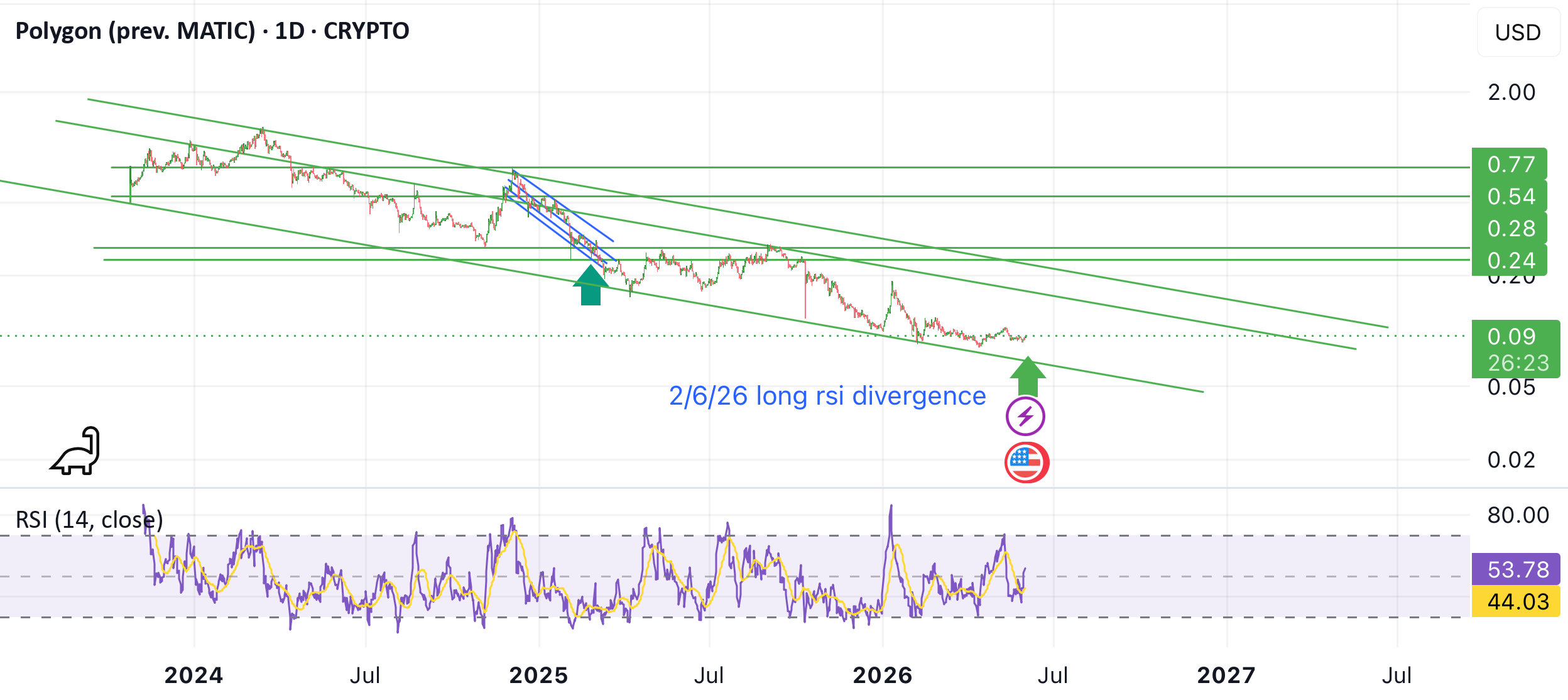
Task: Click the Jul label between 2026 and 2027
Action: pyautogui.click(x=1053, y=675)
